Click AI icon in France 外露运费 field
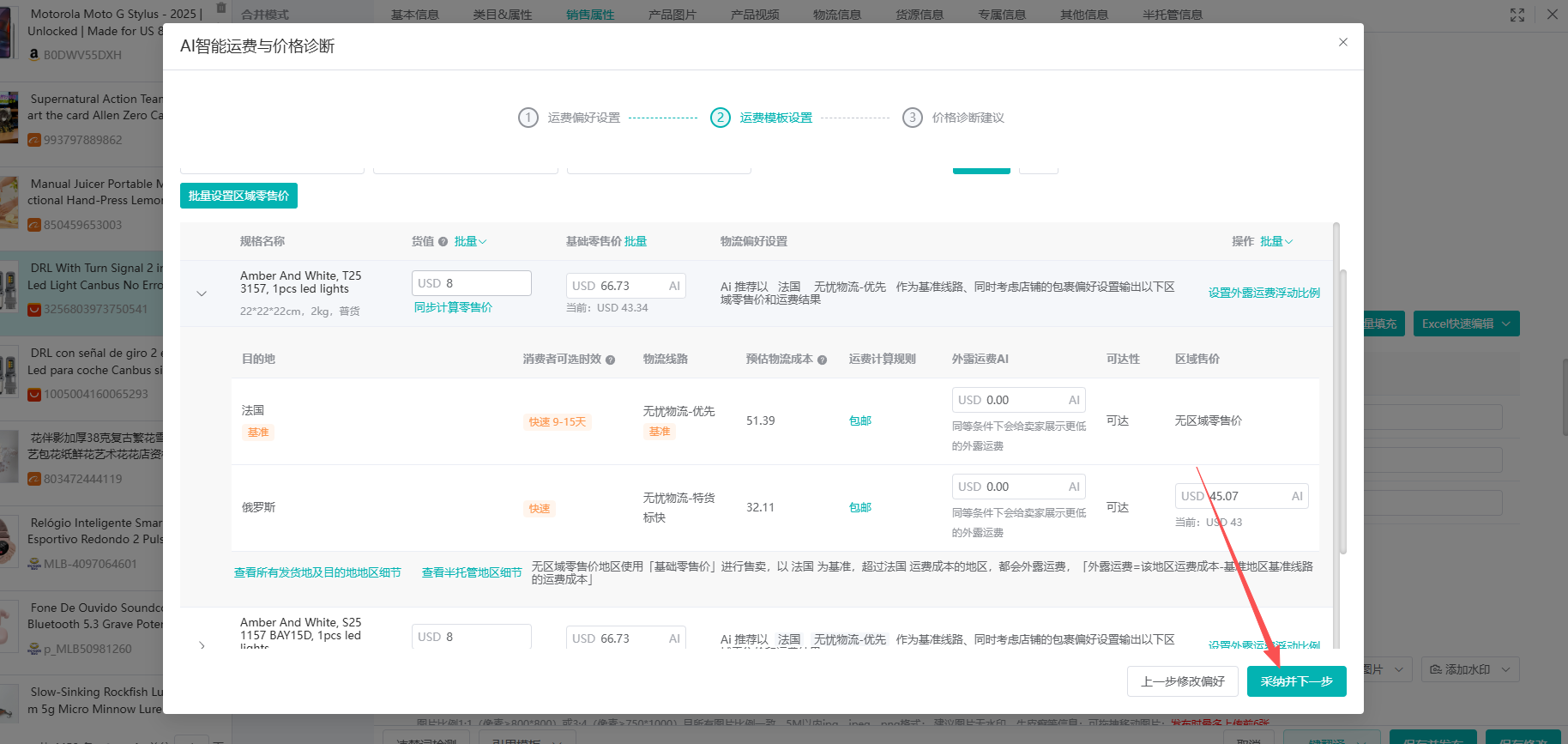1568x744 pixels. click(1074, 400)
